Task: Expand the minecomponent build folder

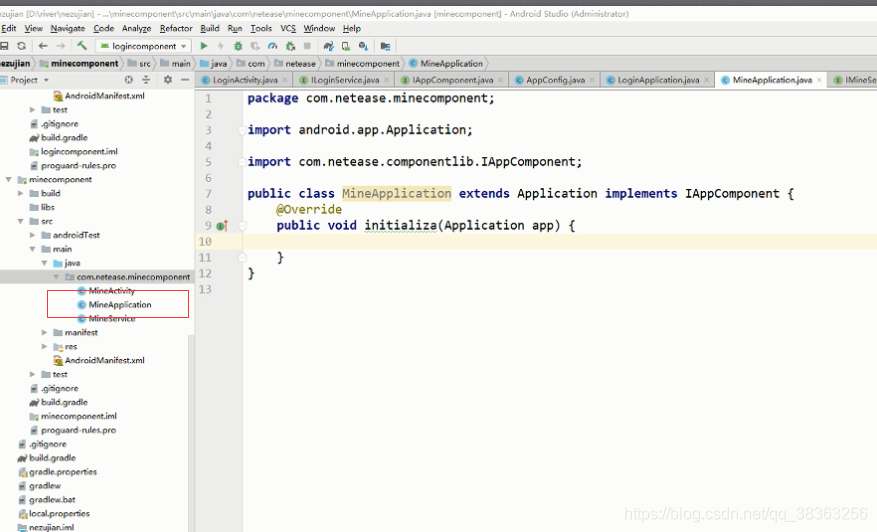Action: pos(20,194)
